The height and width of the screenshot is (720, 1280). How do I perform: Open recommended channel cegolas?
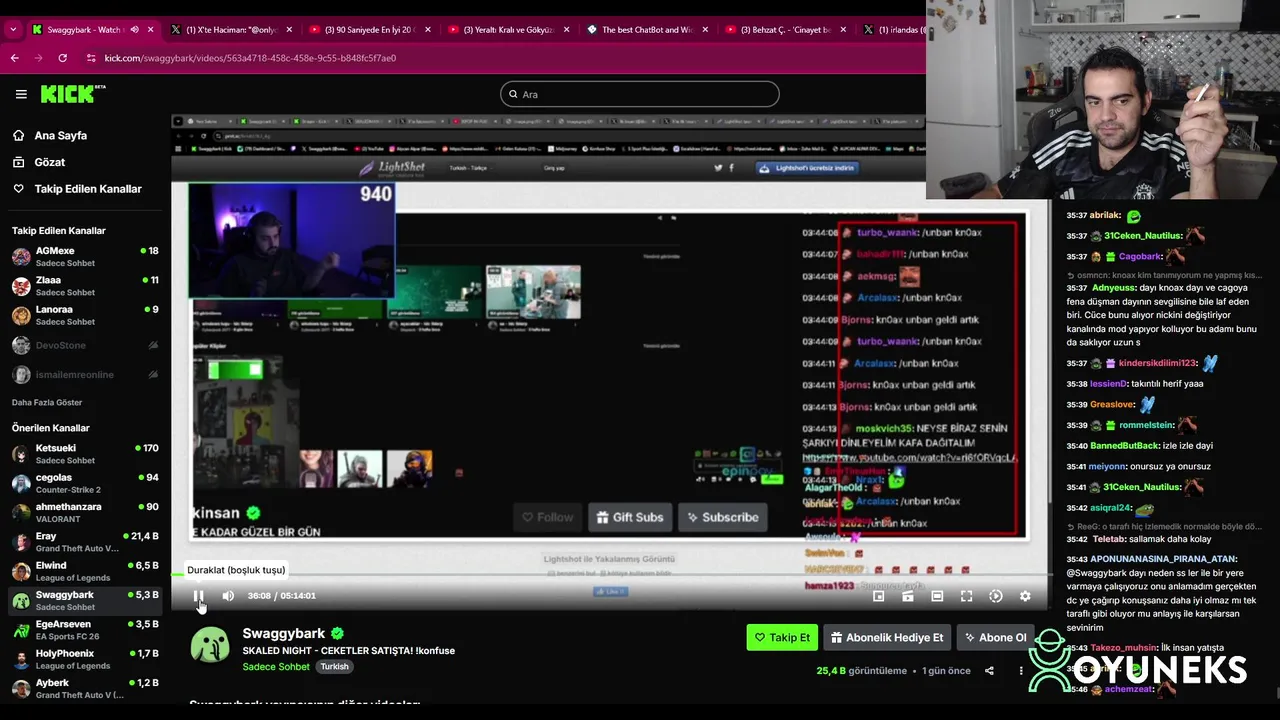(85, 483)
